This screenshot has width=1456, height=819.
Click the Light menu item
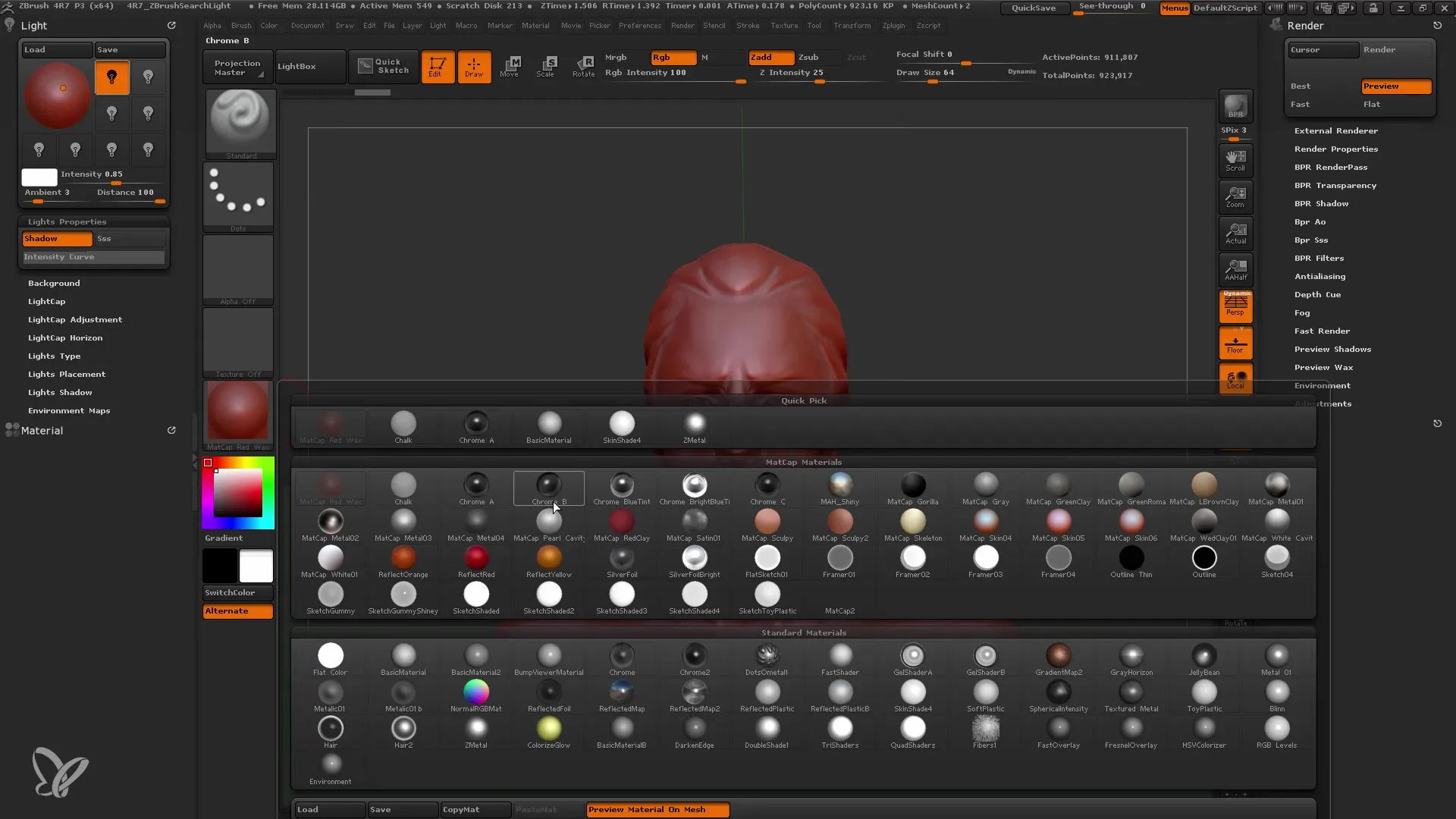[437, 25]
